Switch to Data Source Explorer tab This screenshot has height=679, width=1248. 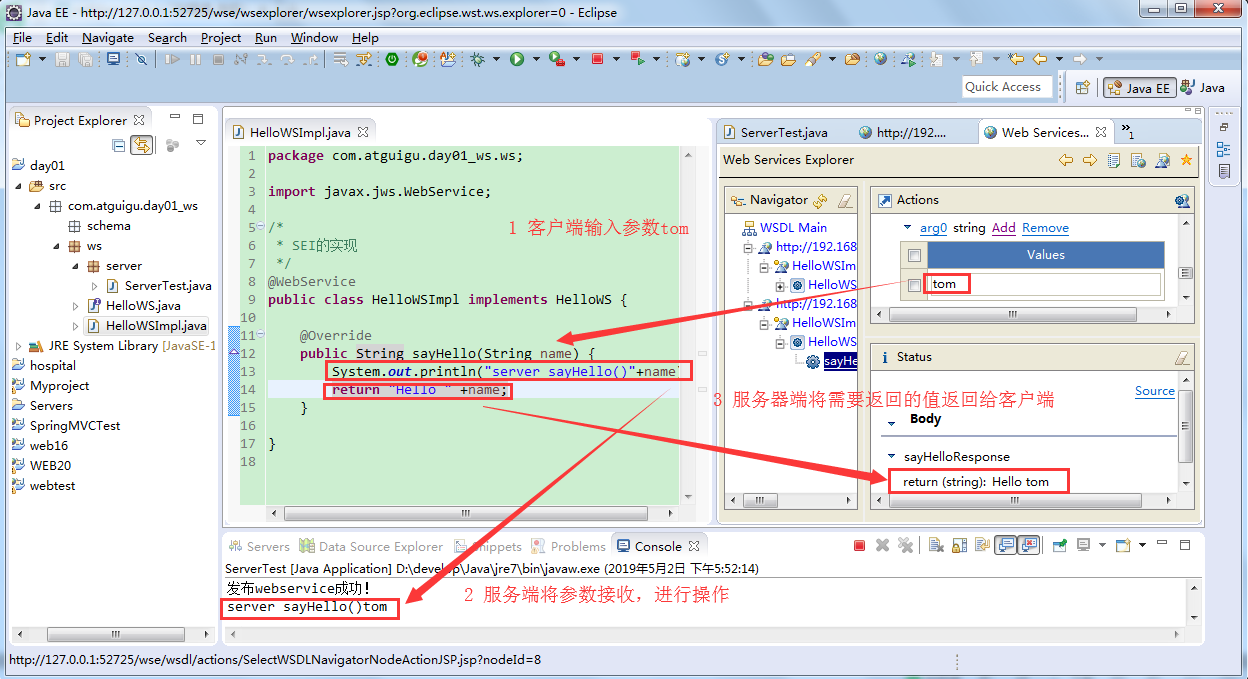(x=370, y=546)
